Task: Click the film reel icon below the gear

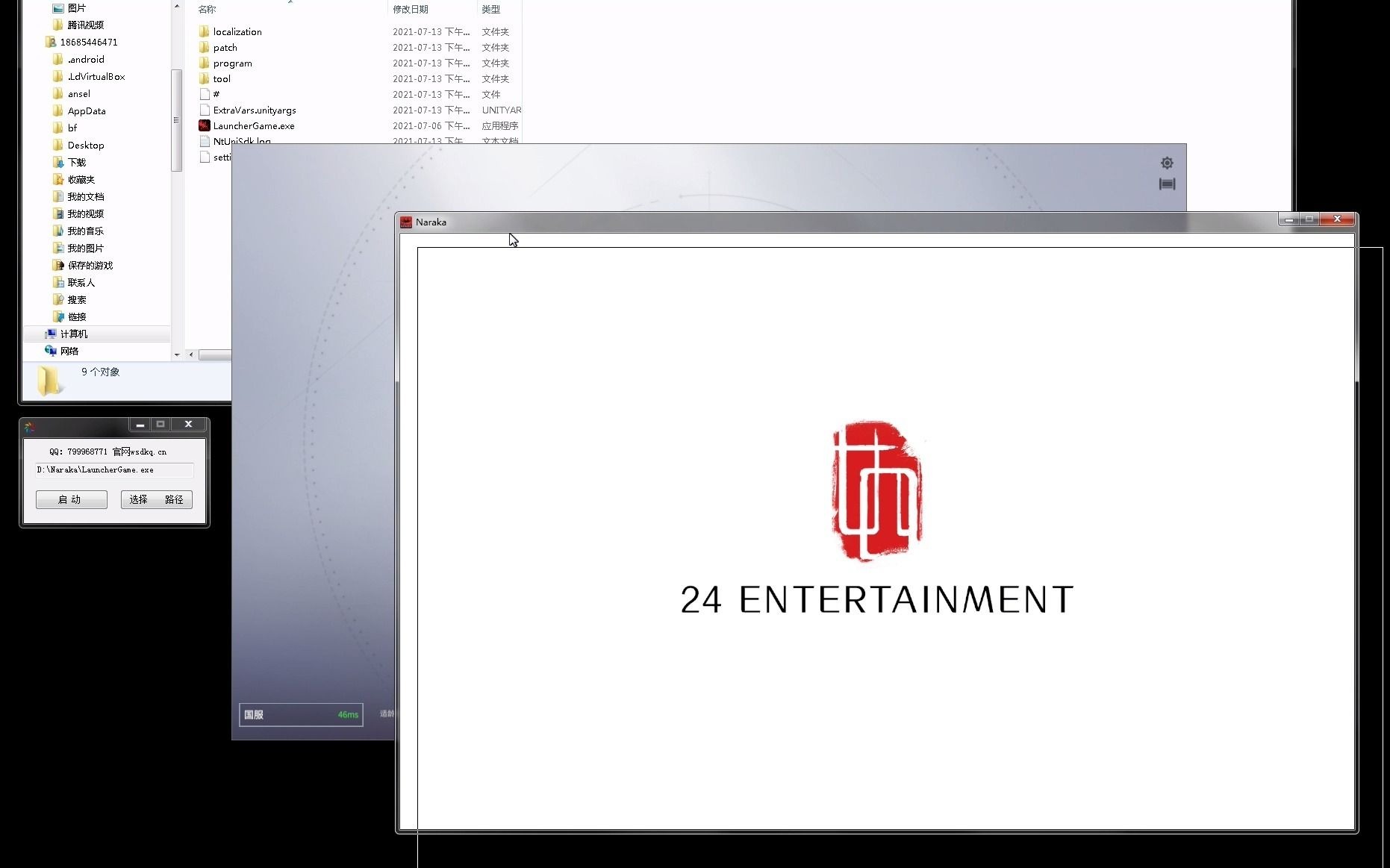Action: [1167, 184]
